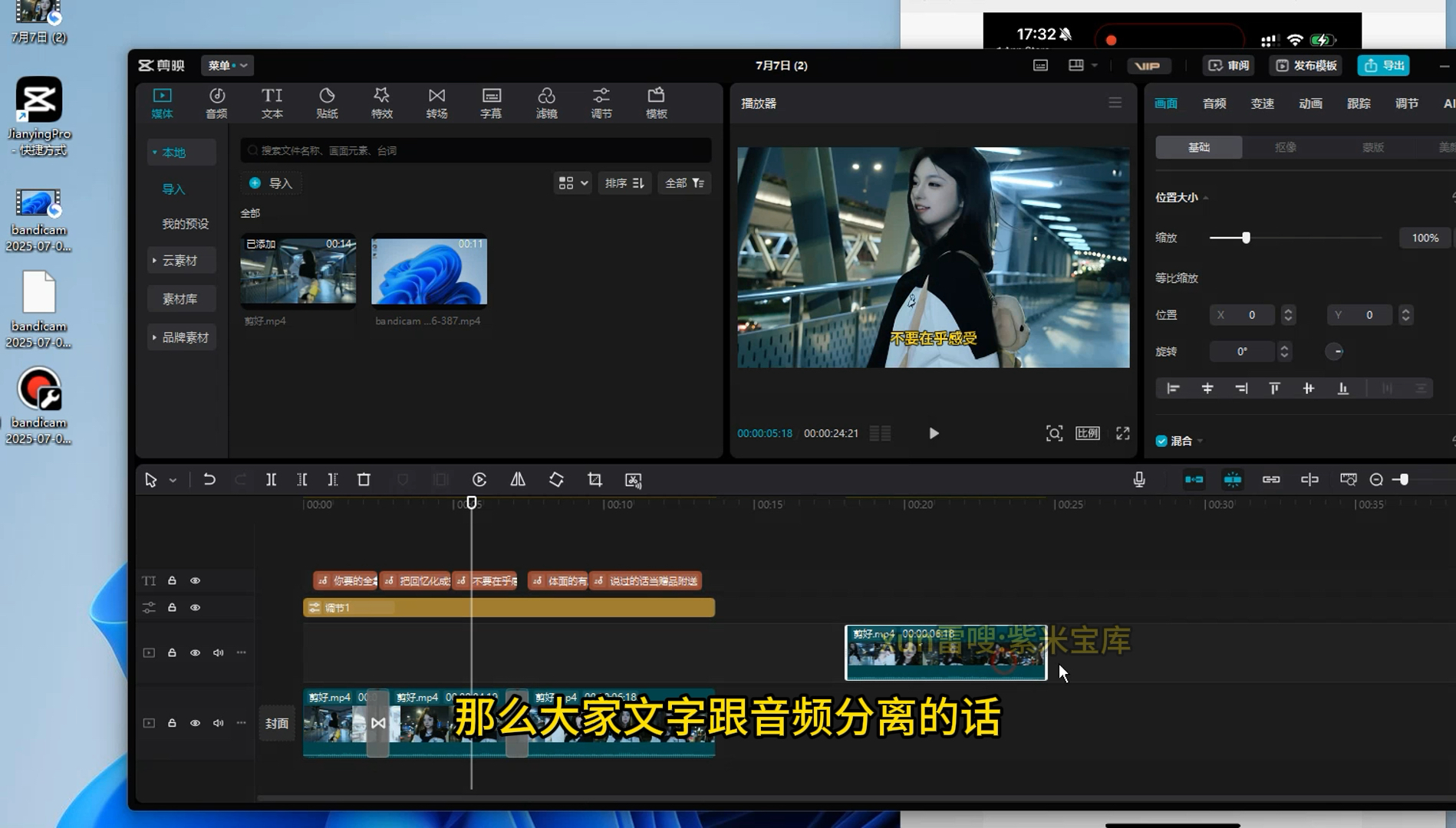1456x828 pixels.
Task: Click the 导出 export button
Action: pos(1384,66)
